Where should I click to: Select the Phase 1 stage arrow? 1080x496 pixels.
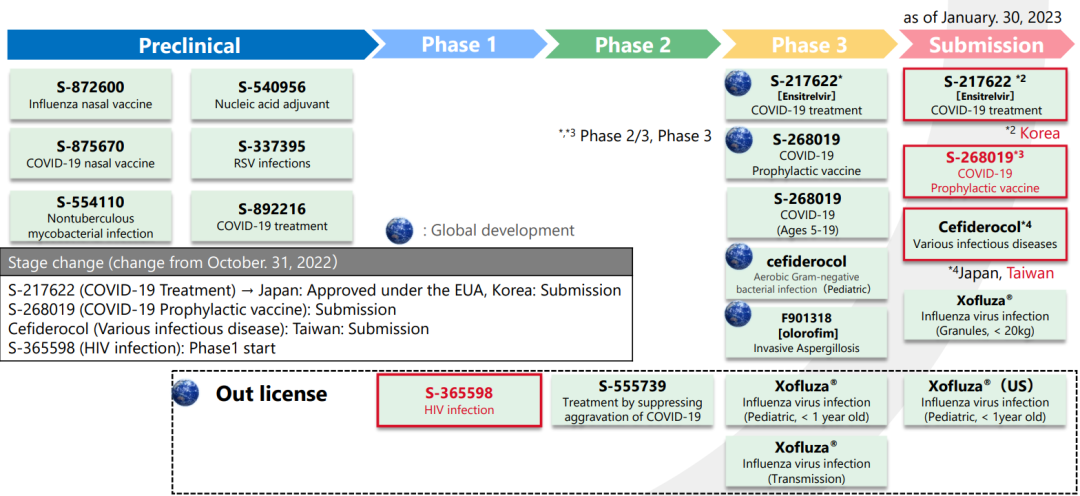pos(458,45)
